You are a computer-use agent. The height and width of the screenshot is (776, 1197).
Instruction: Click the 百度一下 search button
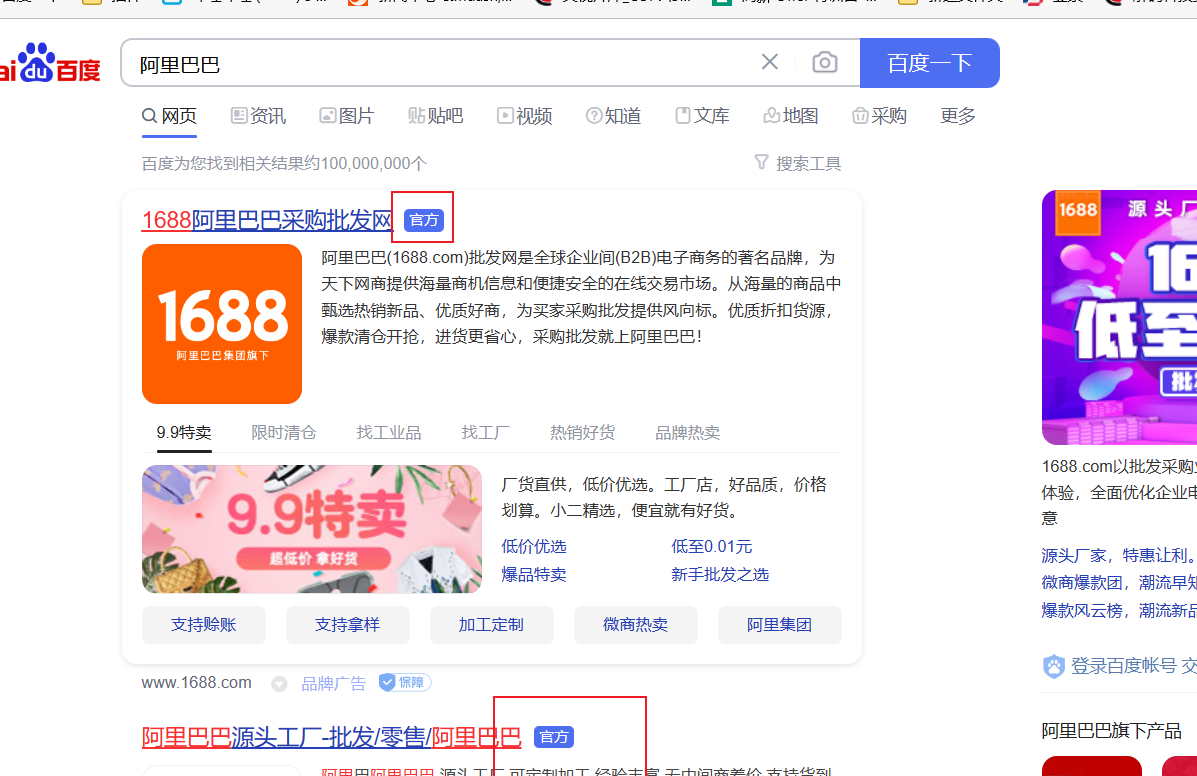[929, 63]
